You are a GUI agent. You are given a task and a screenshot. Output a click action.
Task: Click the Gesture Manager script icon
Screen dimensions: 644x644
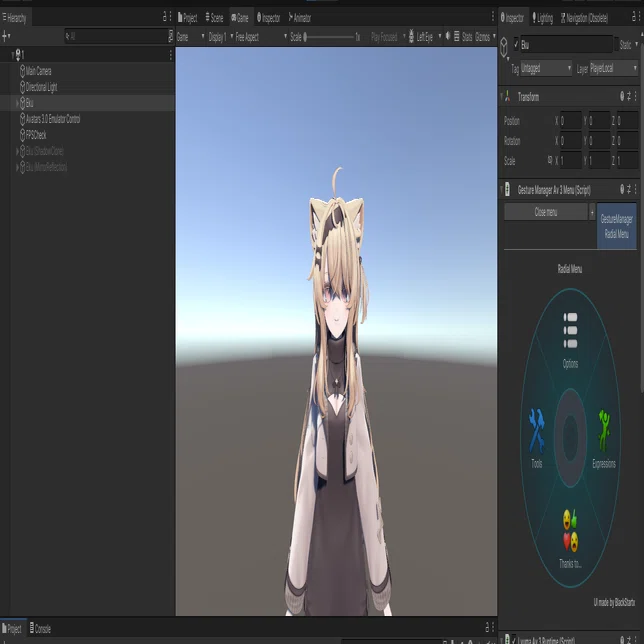[x=508, y=189]
